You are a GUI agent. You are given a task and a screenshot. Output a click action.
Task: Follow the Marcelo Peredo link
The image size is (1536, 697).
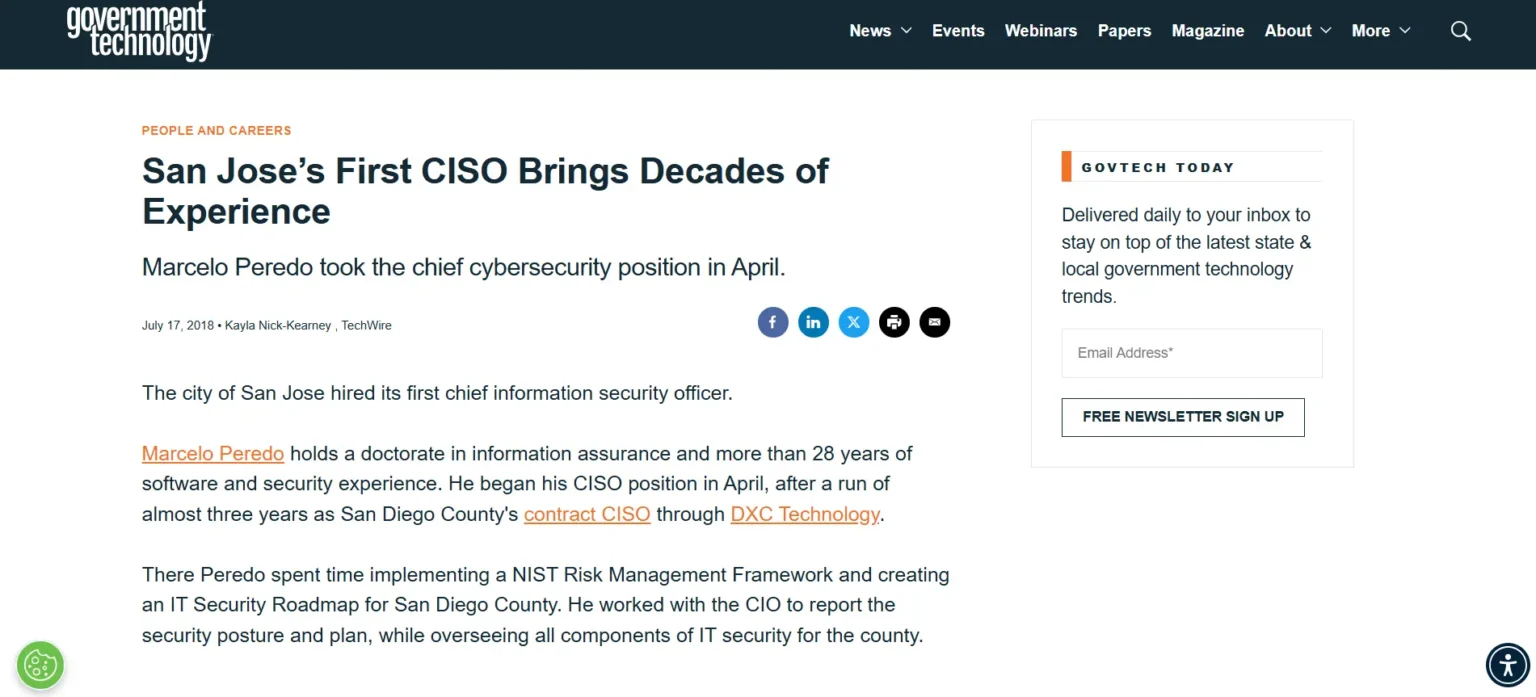(x=213, y=454)
